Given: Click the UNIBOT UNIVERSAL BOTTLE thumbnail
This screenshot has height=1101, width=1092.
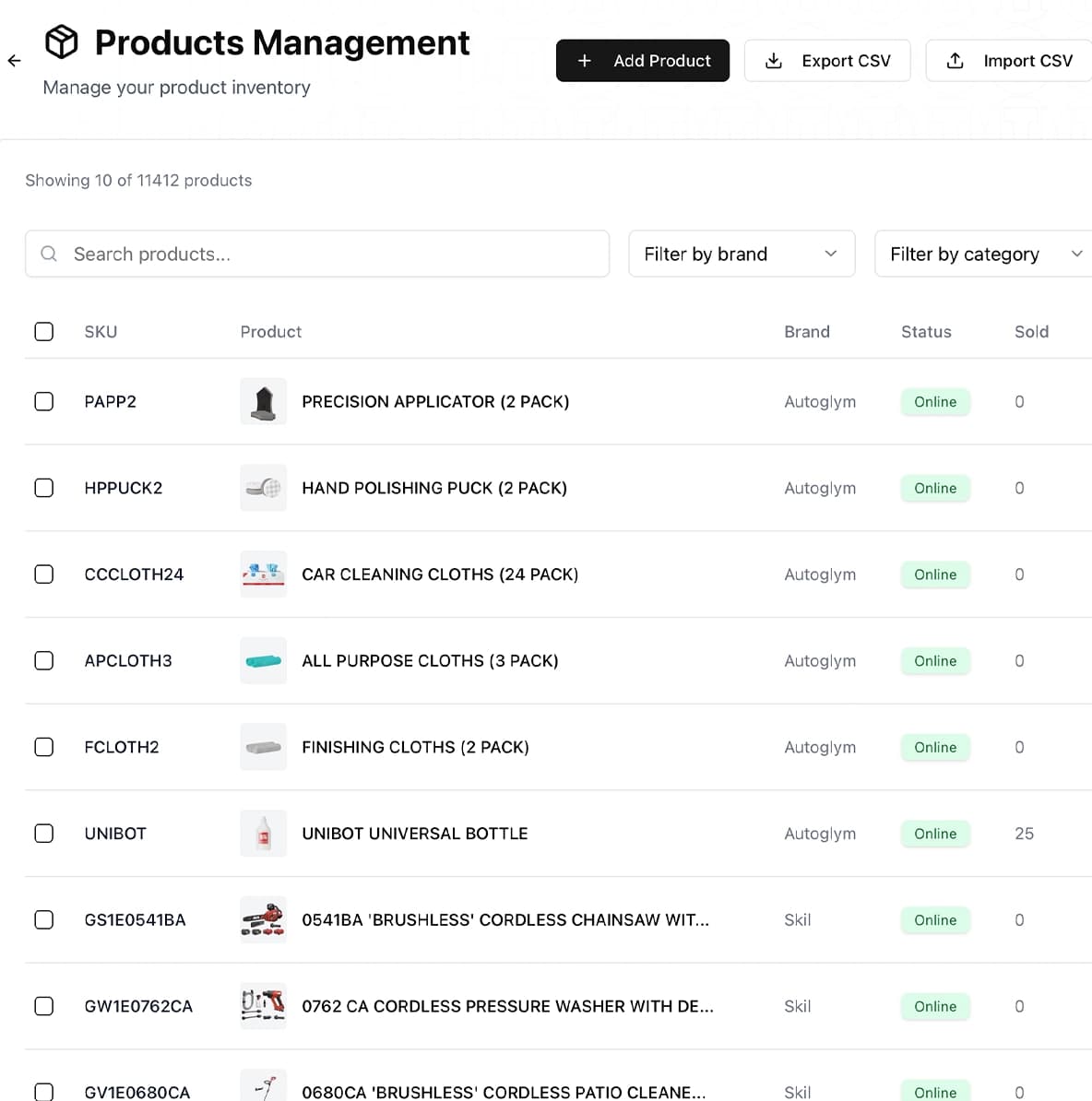Looking at the screenshot, I should point(263,833).
